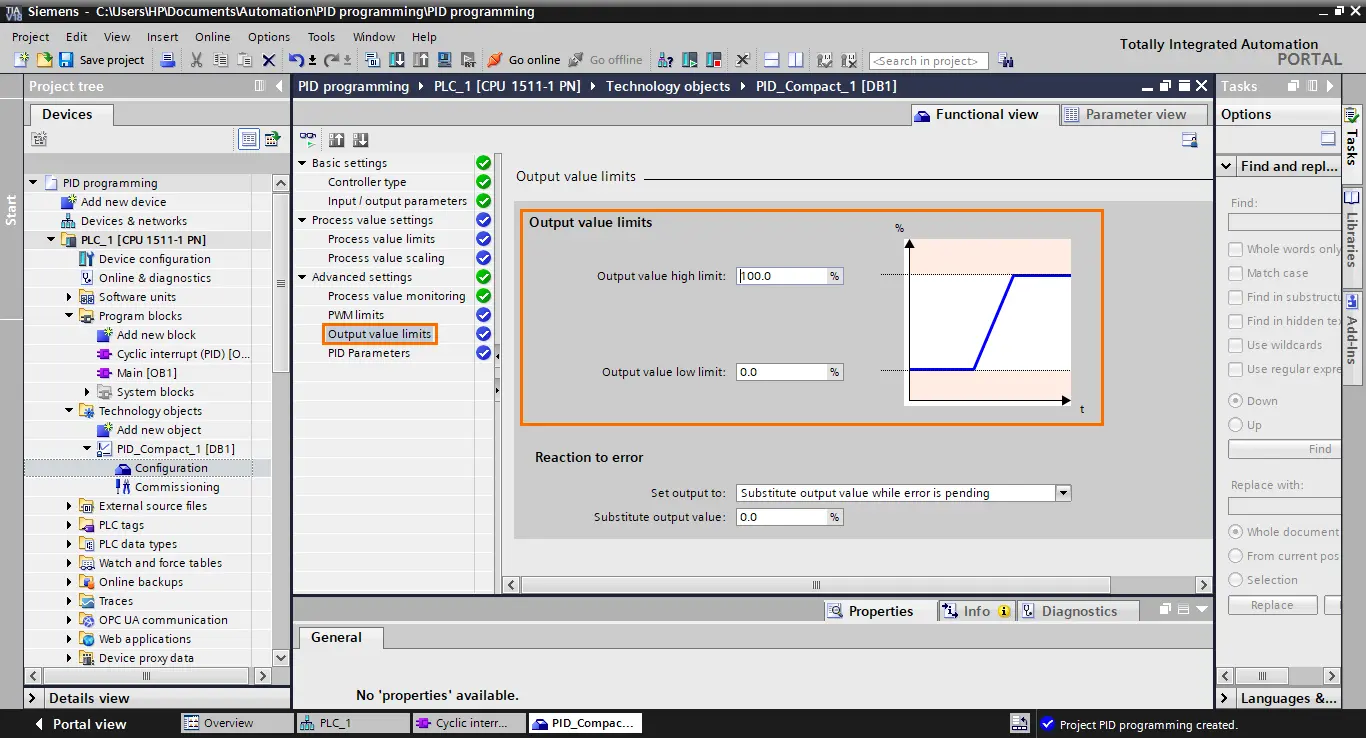This screenshot has height=738, width=1366.
Task: Click the horizontal scrollbar of the configuration area
Action: tap(858, 585)
